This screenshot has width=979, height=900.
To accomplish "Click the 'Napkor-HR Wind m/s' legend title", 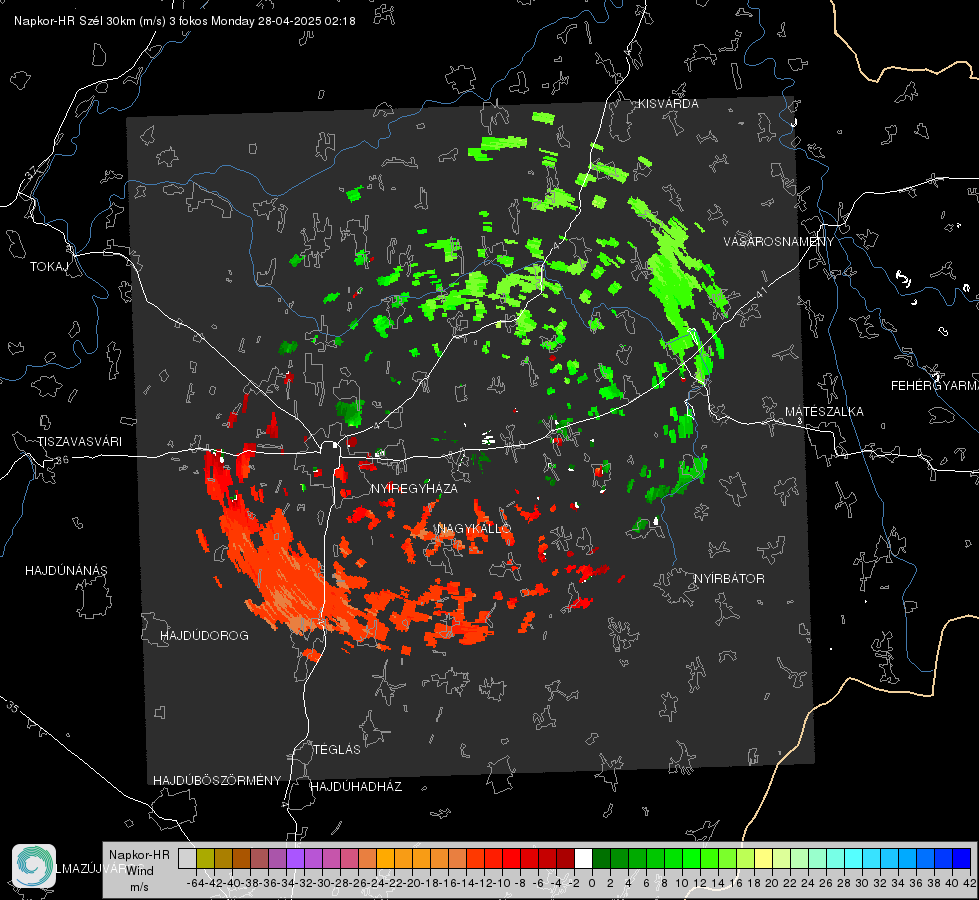I will [139, 870].
